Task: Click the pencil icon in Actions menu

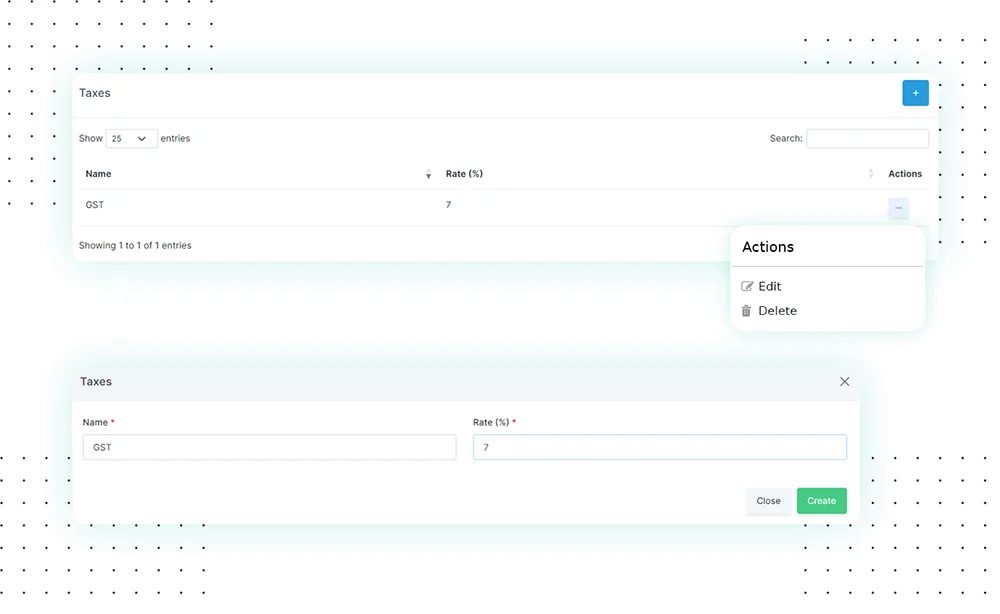Action: pyautogui.click(x=747, y=287)
